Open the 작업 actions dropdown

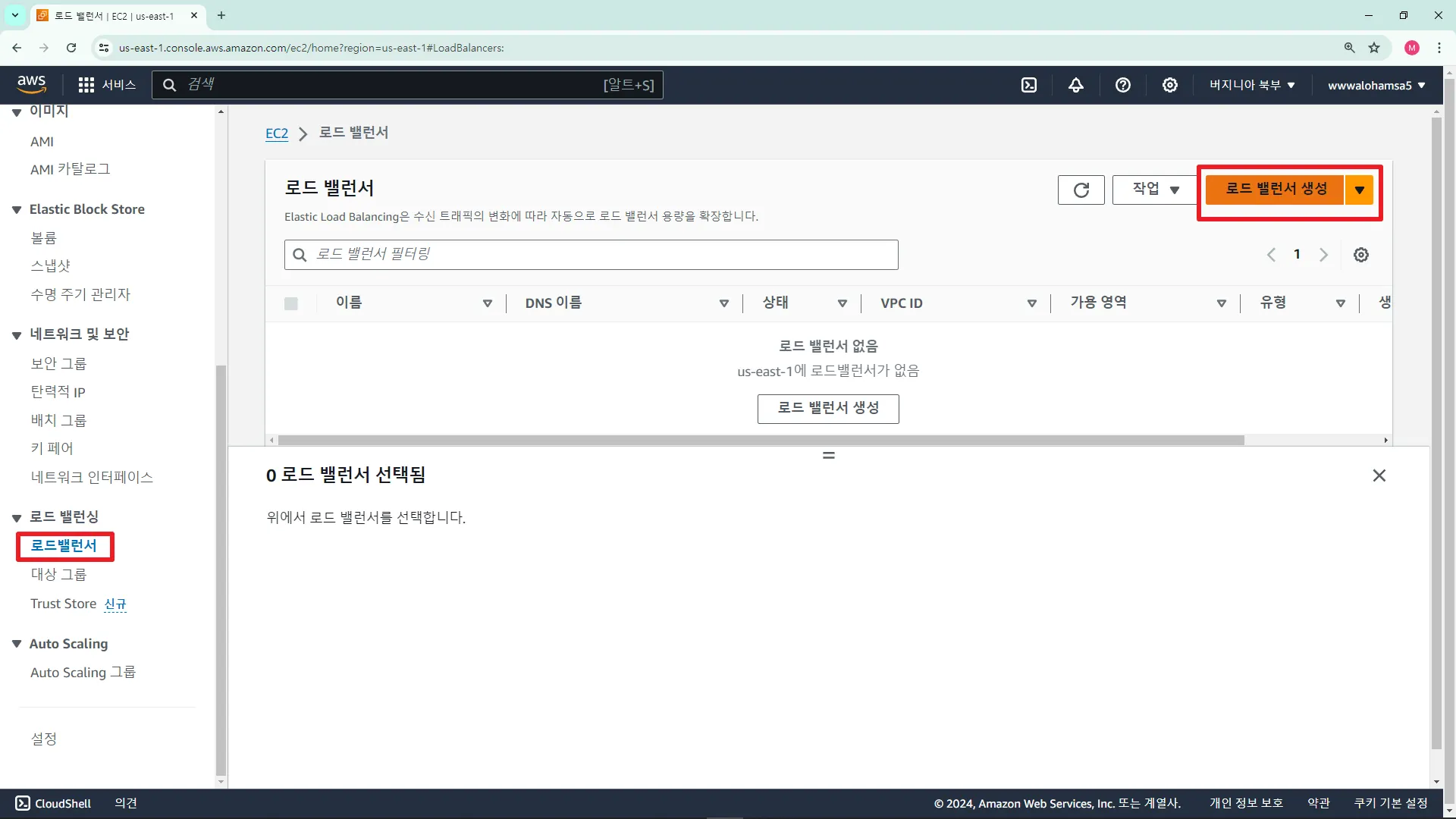point(1154,190)
